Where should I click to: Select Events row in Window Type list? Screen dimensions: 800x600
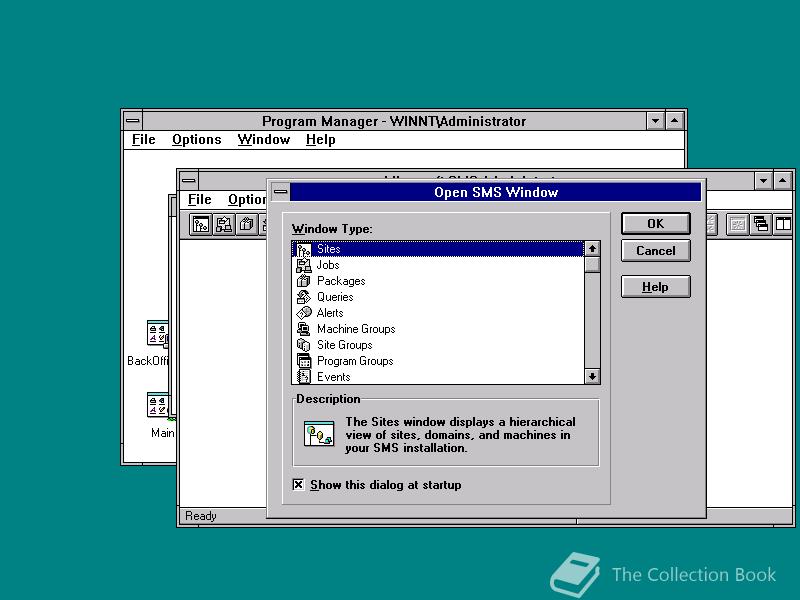(439, 377)
